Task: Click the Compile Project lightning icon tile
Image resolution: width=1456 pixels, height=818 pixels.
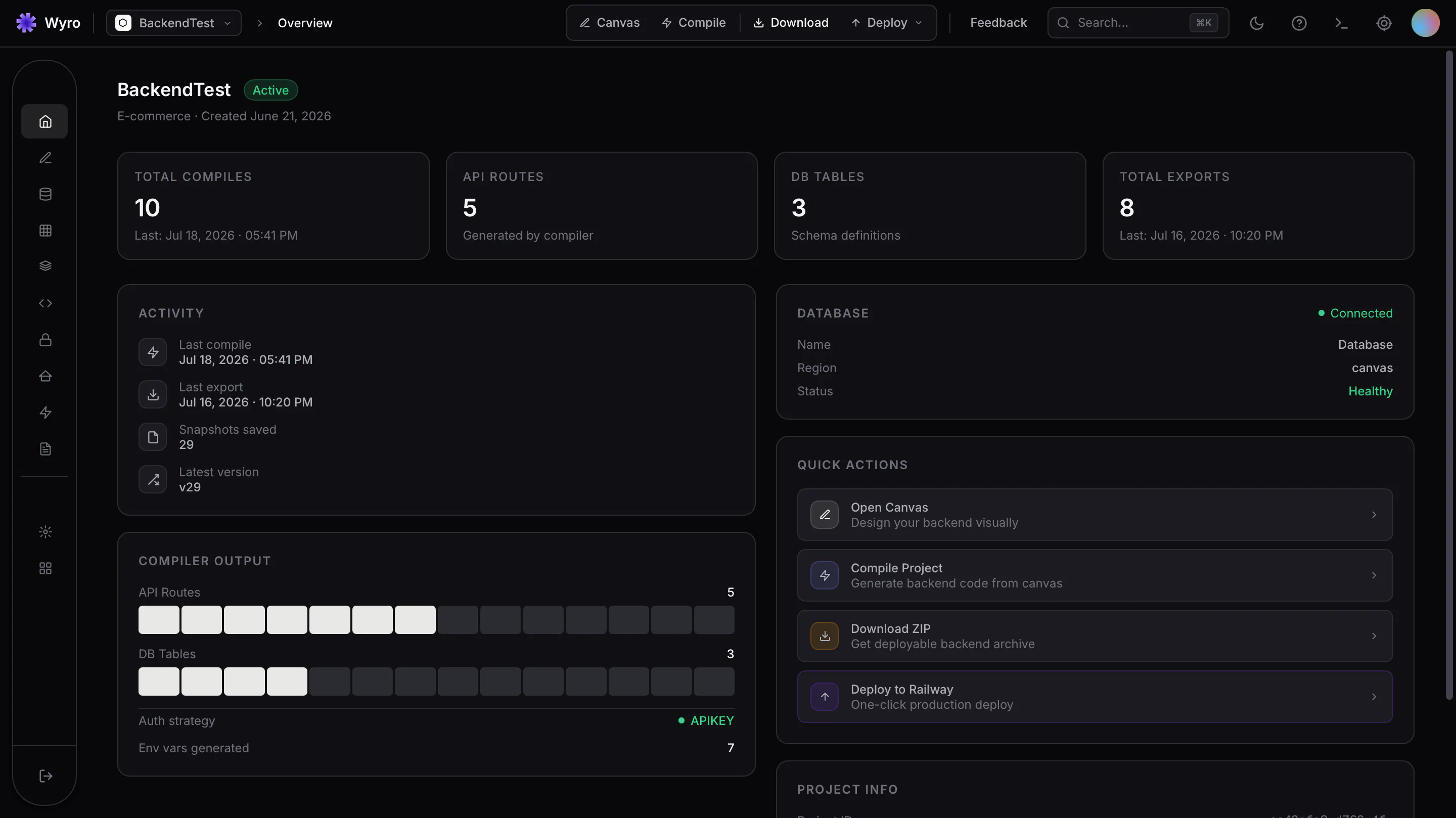Action: pyautogui.click(x=825, y=575)
